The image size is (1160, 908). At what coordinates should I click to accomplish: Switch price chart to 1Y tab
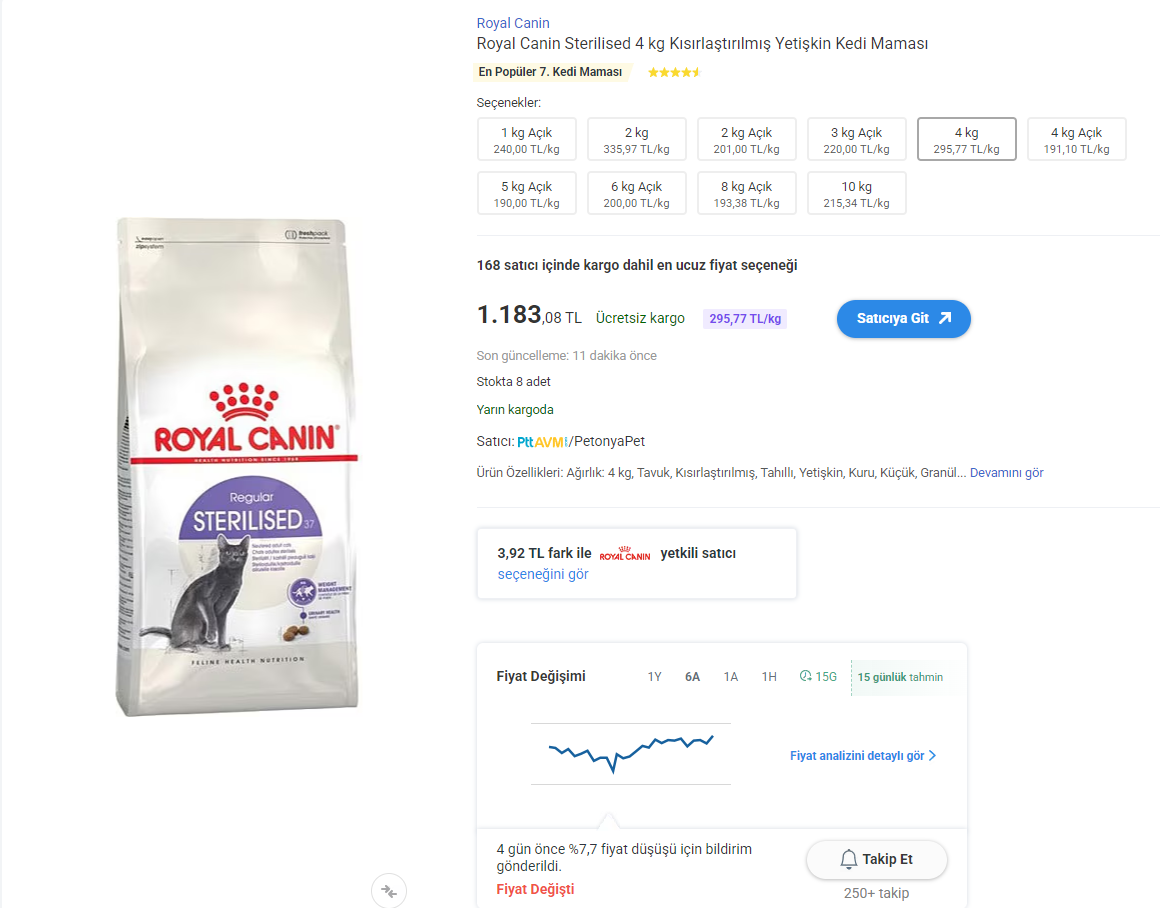coord(655,677)
